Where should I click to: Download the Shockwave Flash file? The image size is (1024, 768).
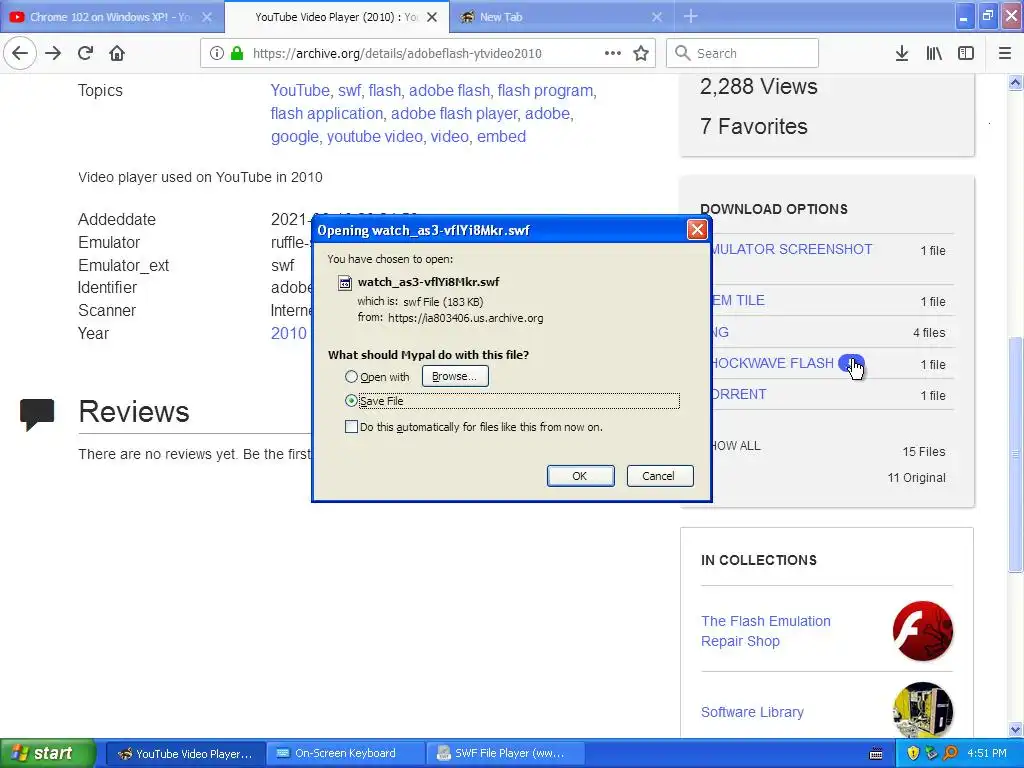(x=772, y=363)
